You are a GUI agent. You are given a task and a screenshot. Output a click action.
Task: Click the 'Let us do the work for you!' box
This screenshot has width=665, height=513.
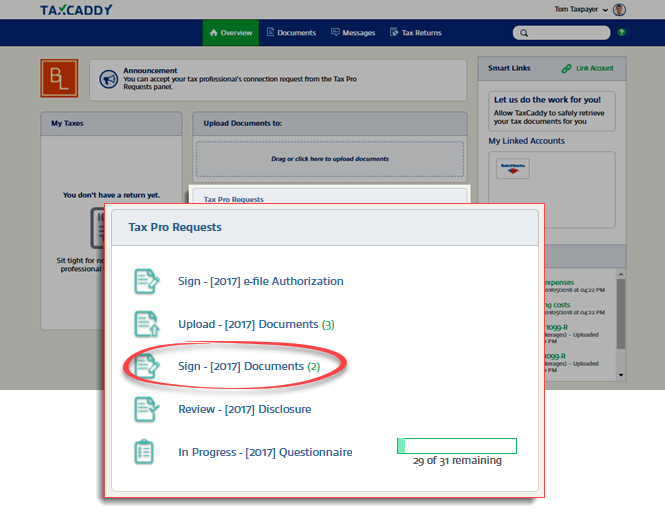pyautogui.click(x=551, y=111)
